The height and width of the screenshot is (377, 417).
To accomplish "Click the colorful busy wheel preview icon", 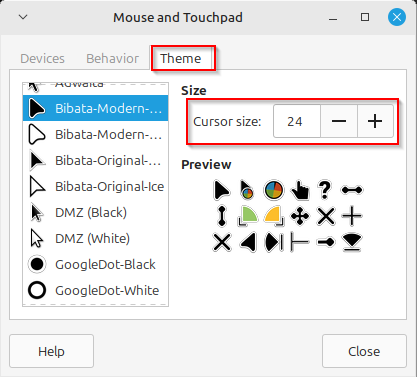I will tap(274, 190).
